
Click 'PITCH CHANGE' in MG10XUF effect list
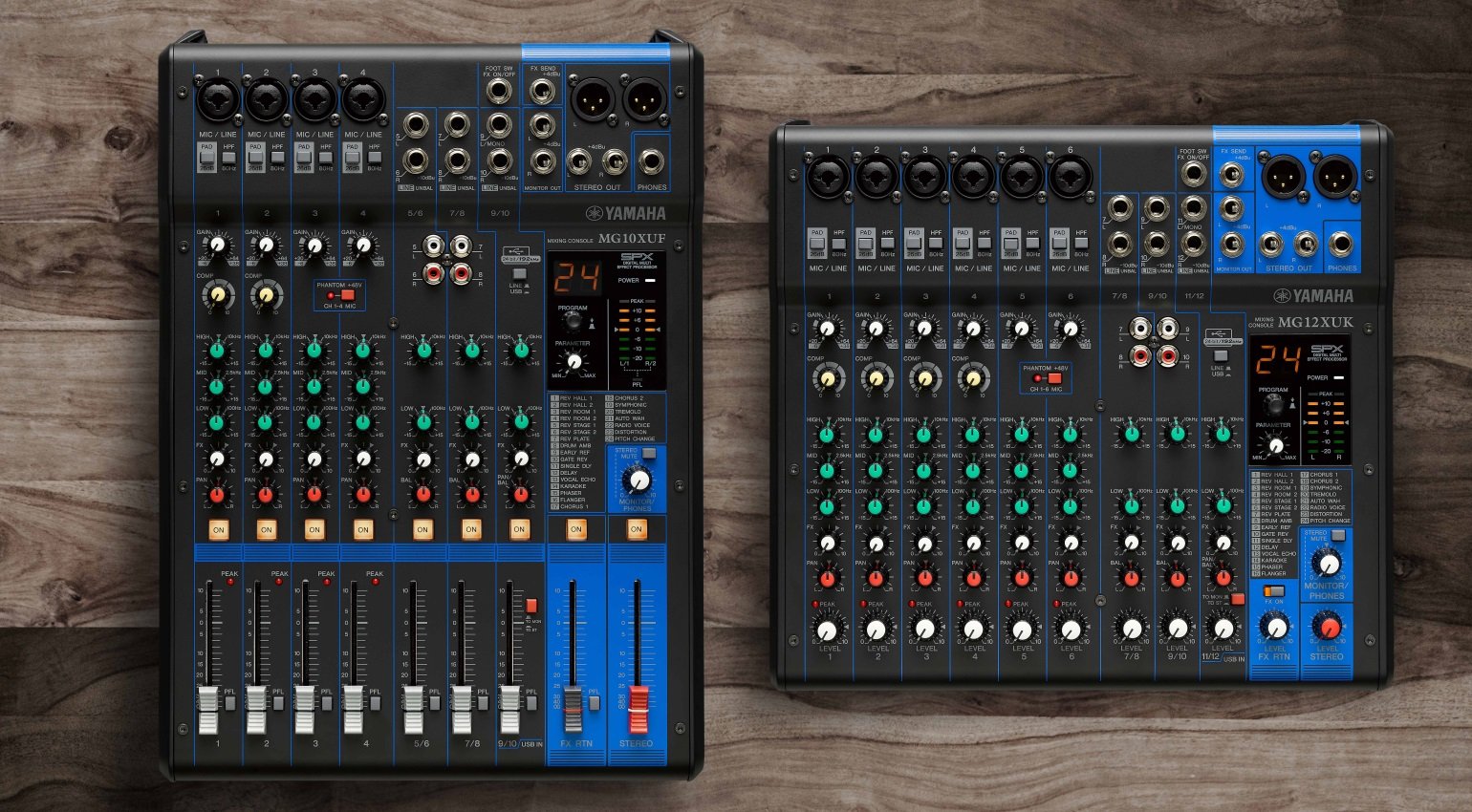click(x=633, y=438)
